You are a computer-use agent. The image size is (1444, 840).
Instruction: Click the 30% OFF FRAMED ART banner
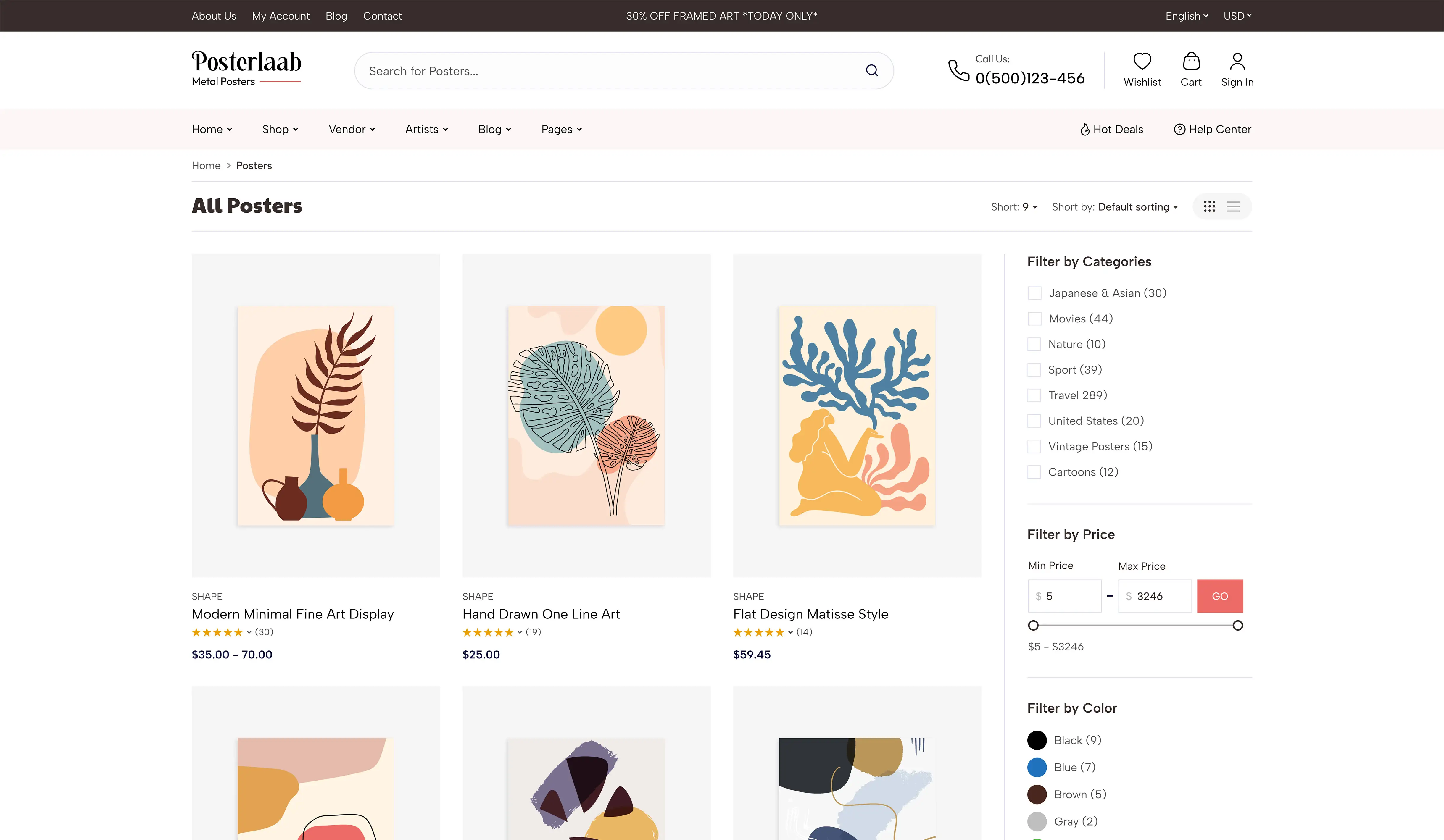pos(721,16)
